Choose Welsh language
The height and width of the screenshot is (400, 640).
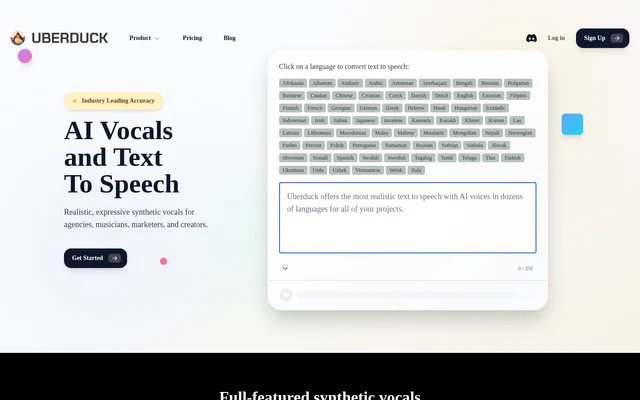(396, 170)
